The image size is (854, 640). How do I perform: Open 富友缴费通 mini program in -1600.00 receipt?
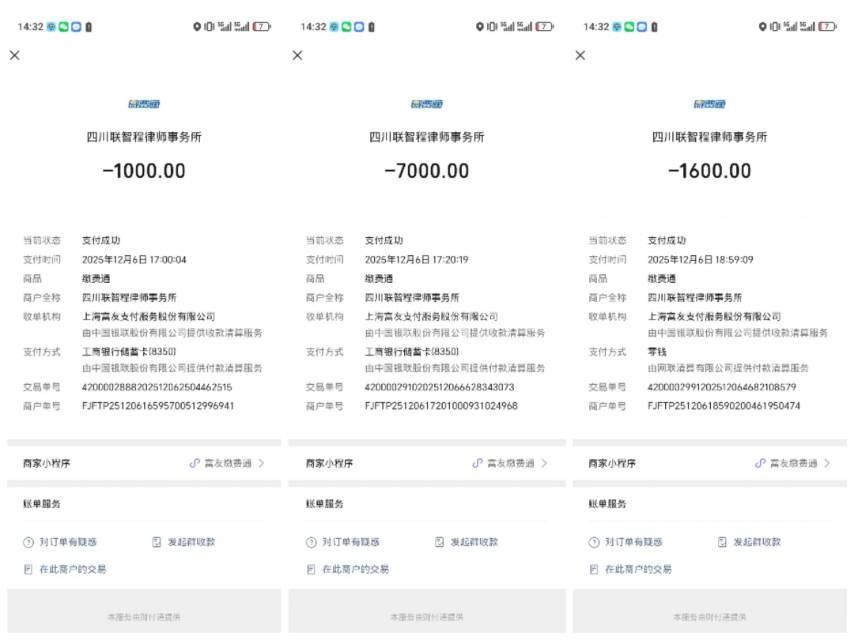tap(792, 464)
